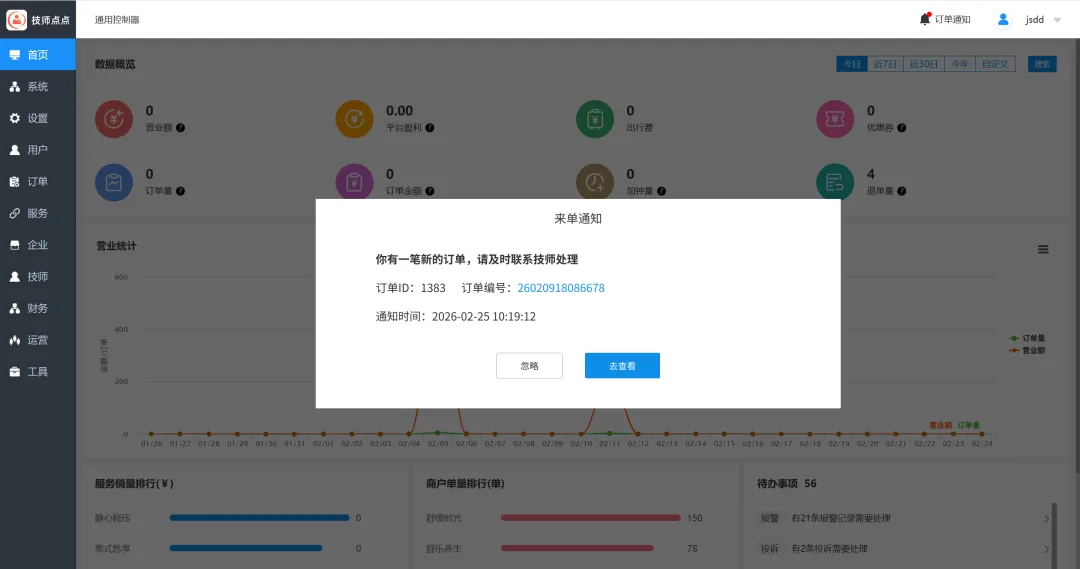Open 财务 in the sidebar menu

(x=37, y=308)
